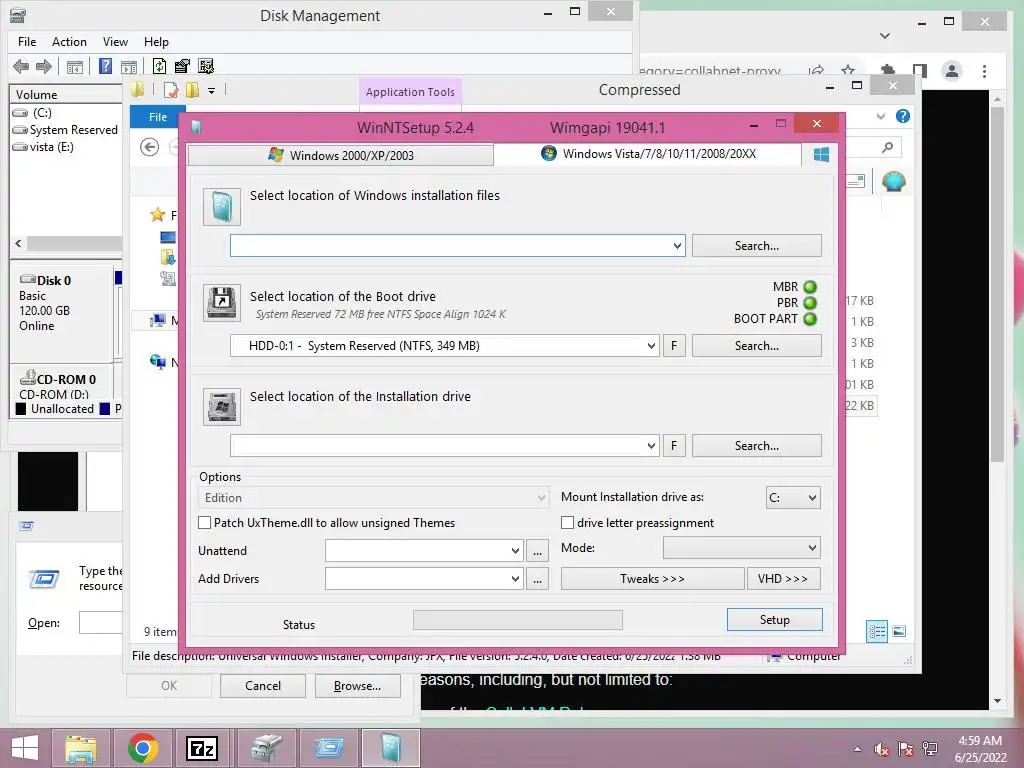
Task: Click Search next to Boot drive
Action: coord(756,345)
